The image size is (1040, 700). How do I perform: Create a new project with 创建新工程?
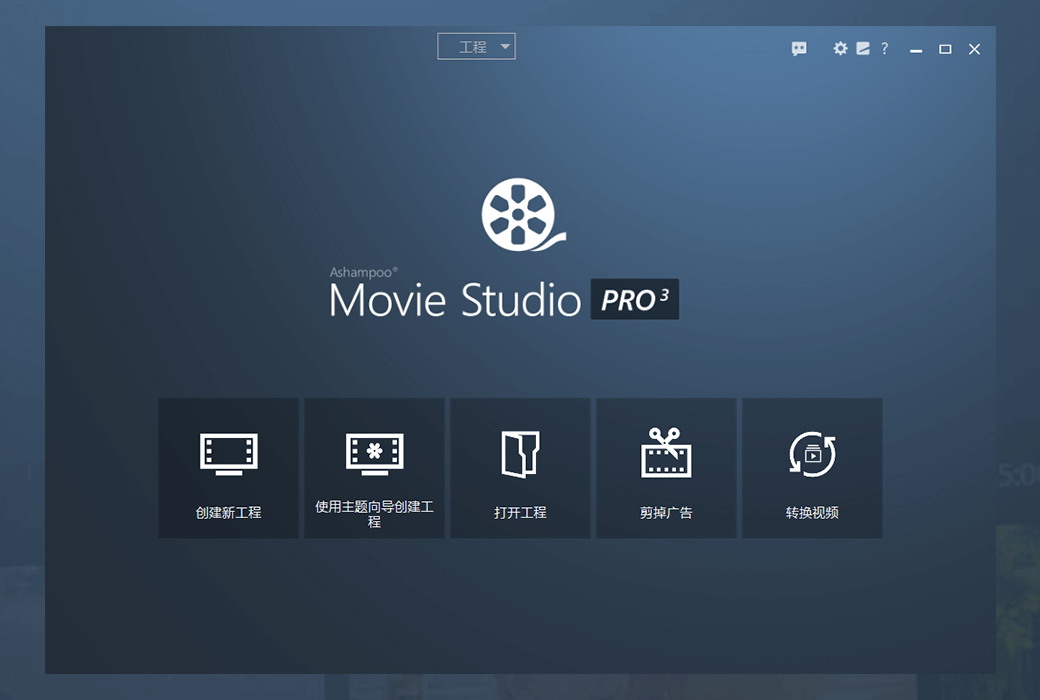pos(229,468)
